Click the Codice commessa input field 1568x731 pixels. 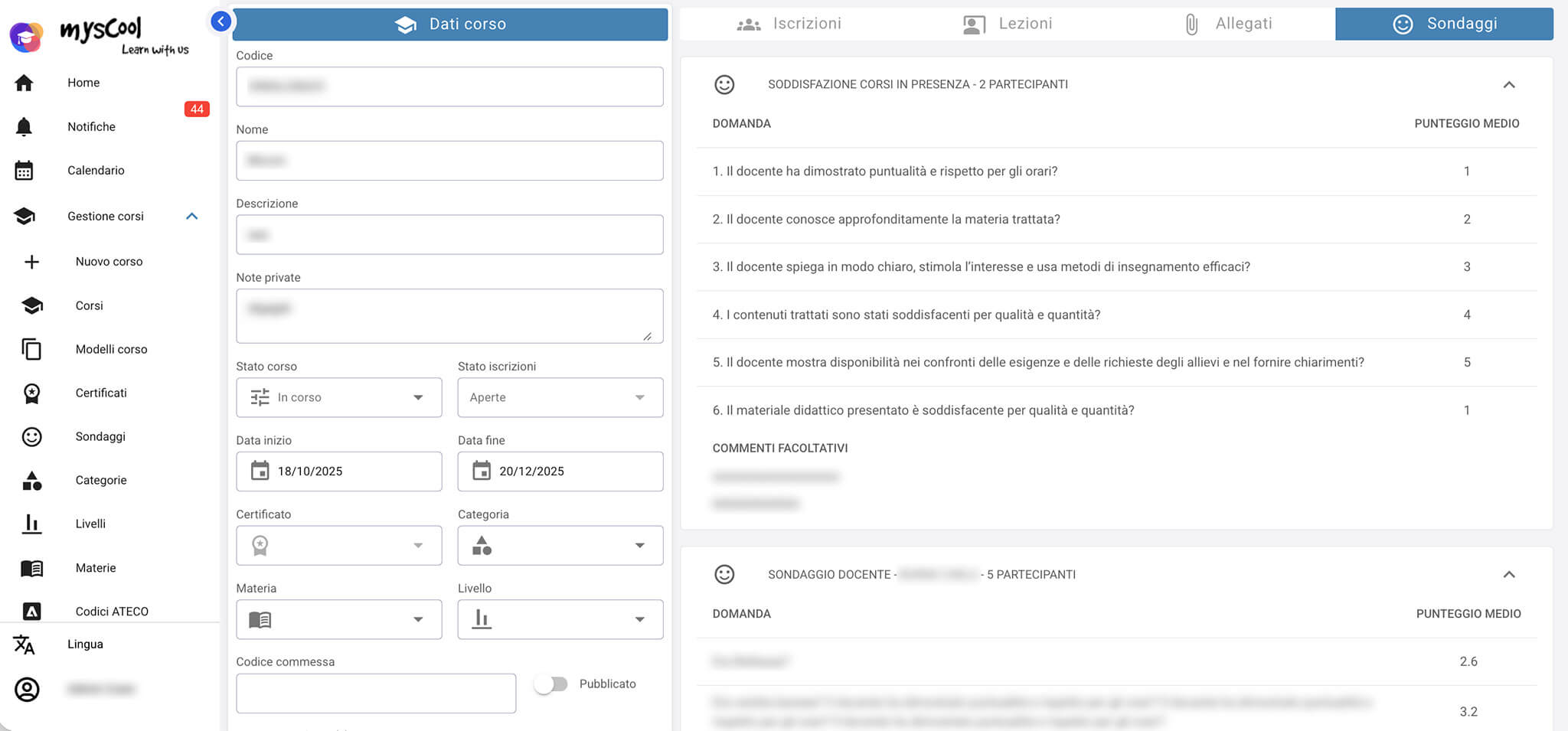point(375,693)
